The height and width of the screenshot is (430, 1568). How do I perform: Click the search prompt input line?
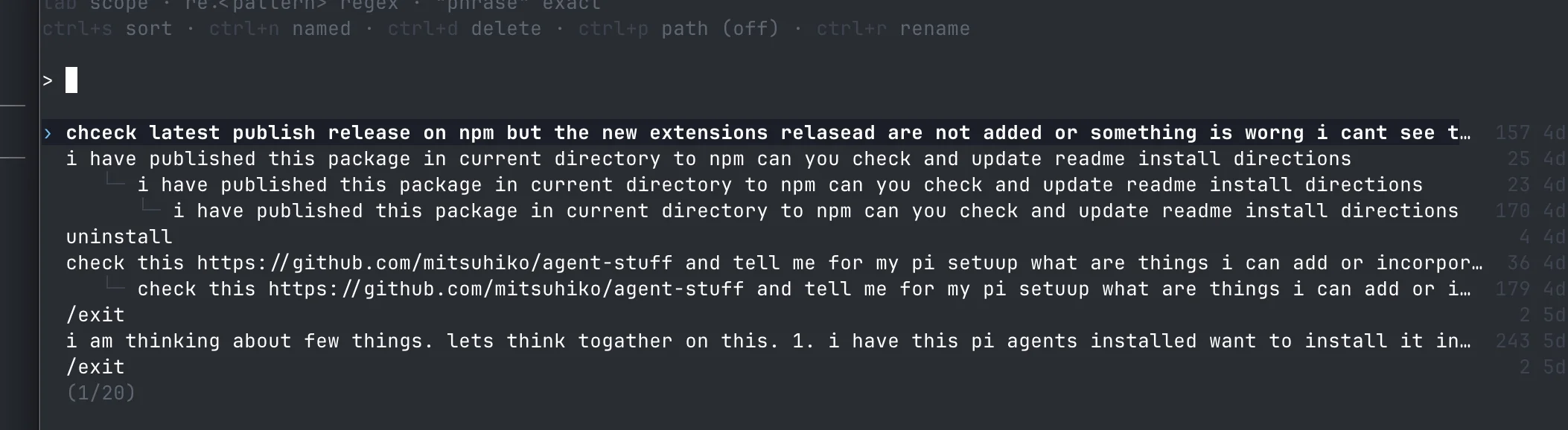coord(298,80)
